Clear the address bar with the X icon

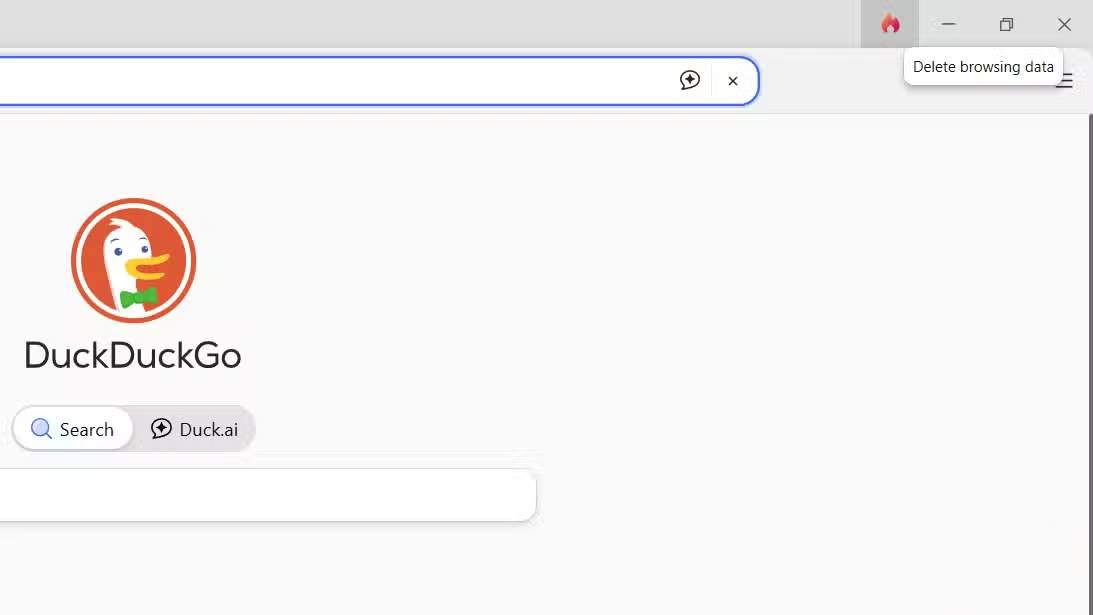tap(733, 80)
